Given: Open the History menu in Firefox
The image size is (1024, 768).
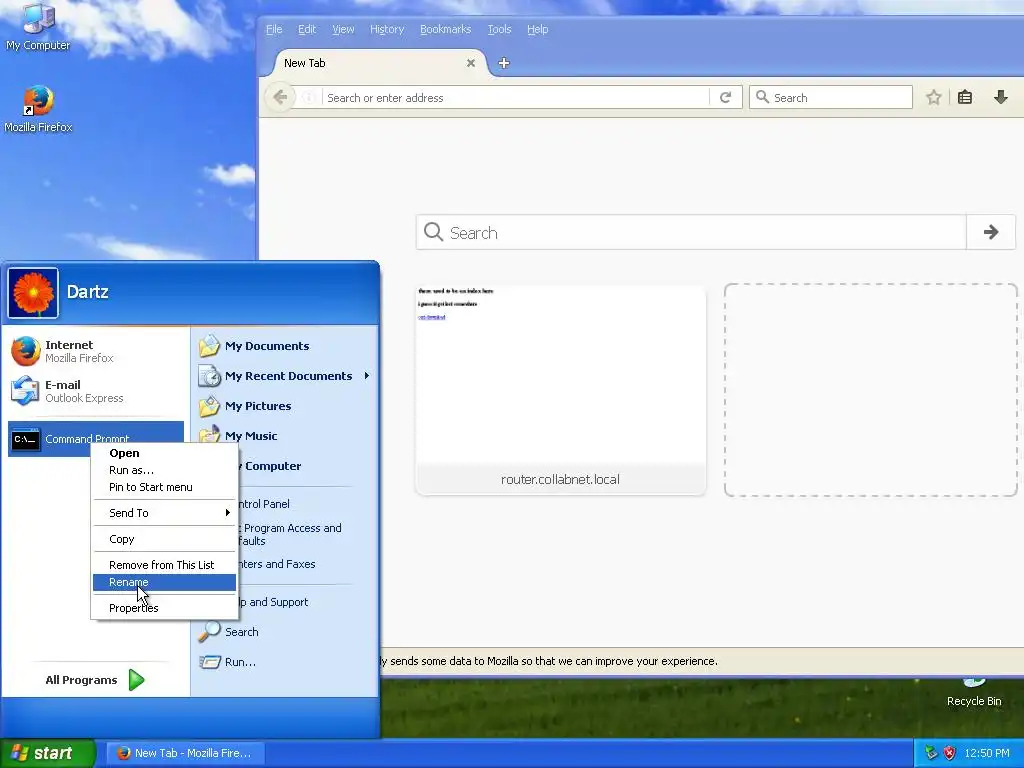Looking at the screenshot, I should click(x=387, y=29).
